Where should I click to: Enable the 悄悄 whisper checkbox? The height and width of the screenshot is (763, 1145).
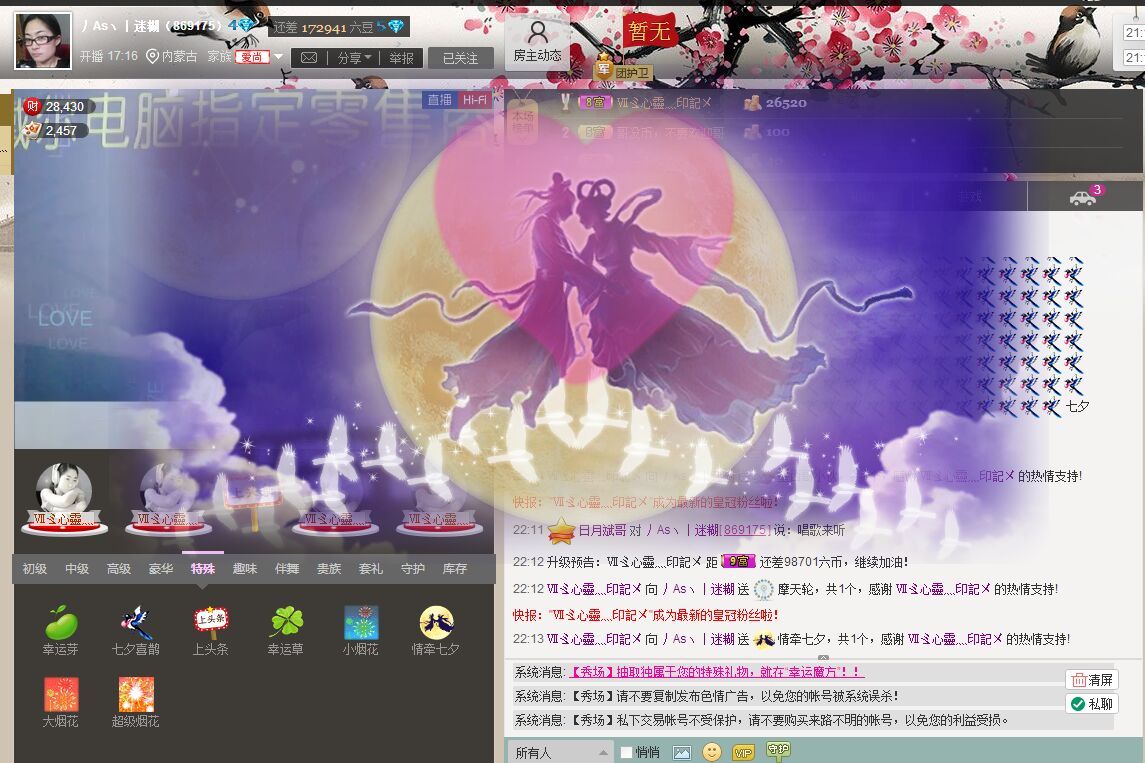coord(626,752)
